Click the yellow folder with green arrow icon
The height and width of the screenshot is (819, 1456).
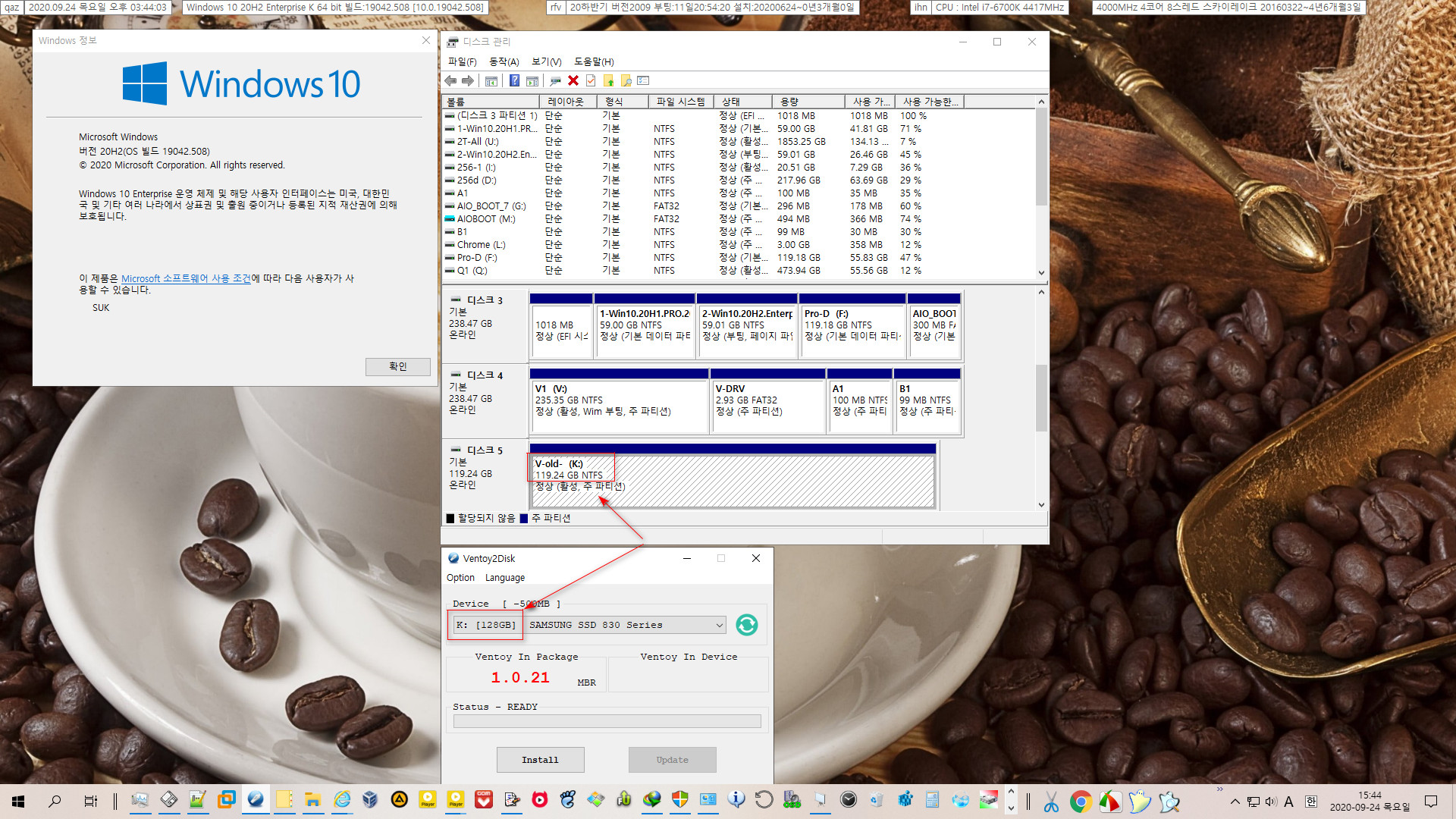[608, 80]
